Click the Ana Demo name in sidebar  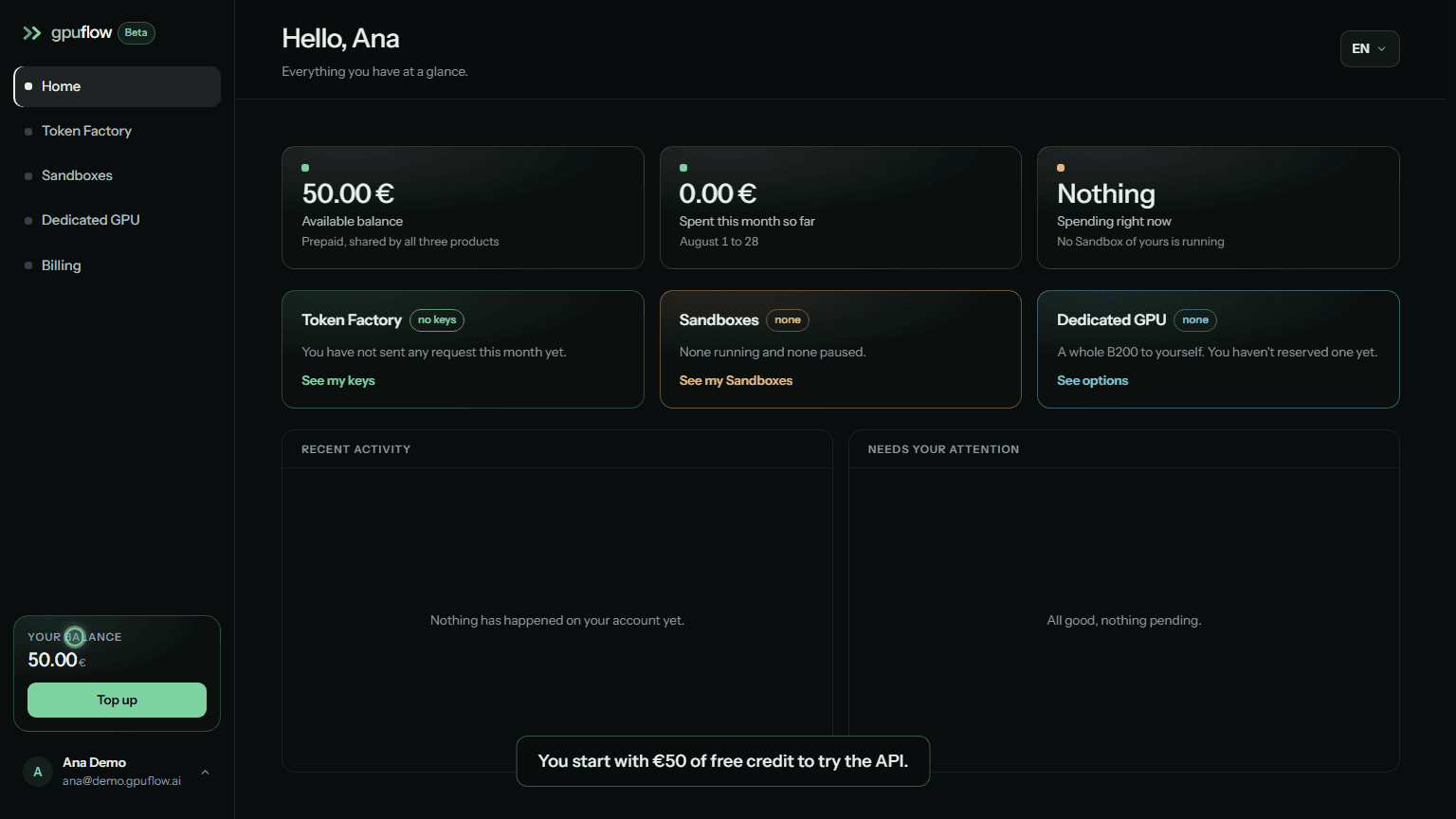pyautogui.click(x=94, y=762)
